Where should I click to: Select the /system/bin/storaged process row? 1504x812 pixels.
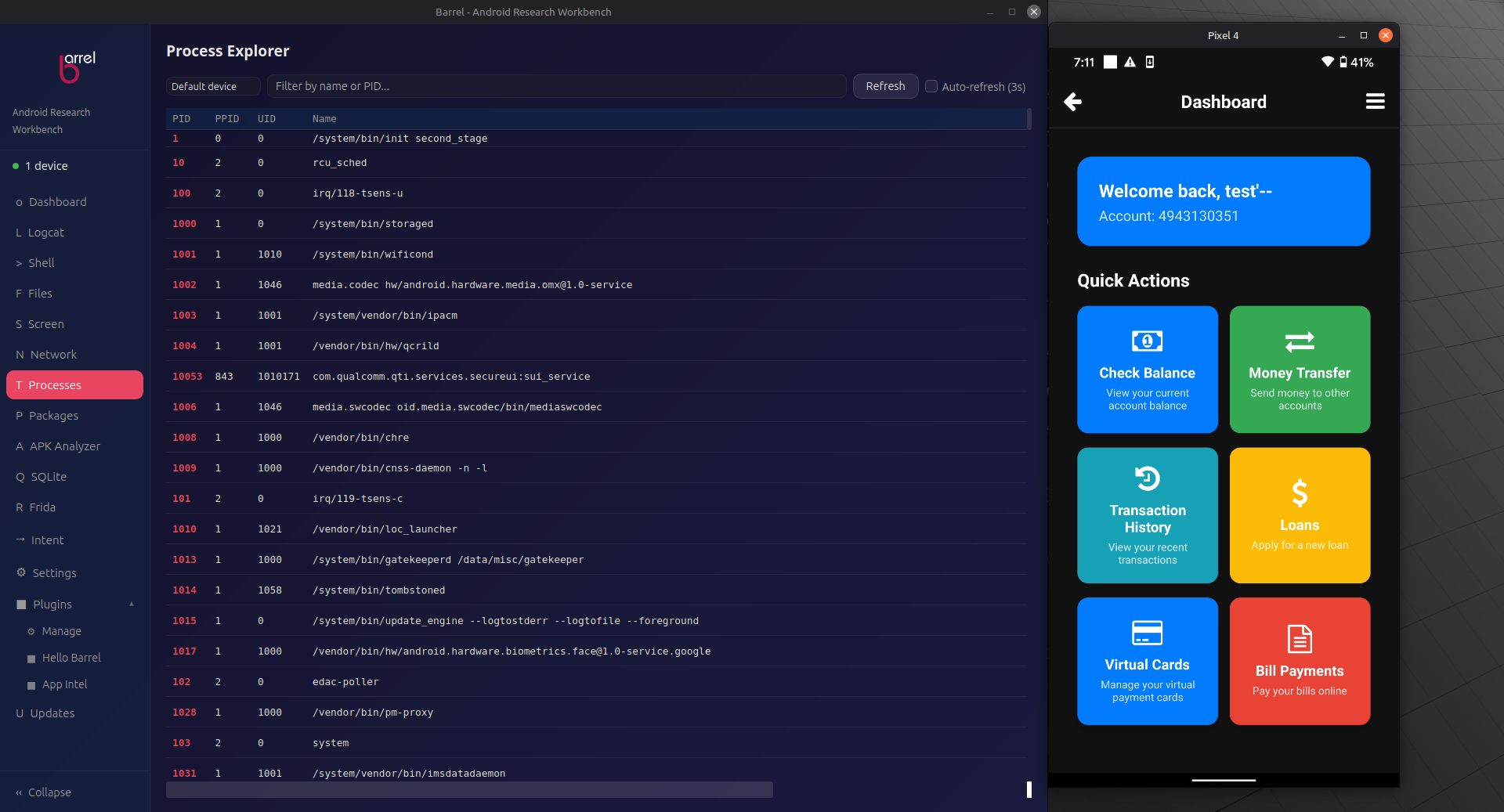pyautogui.click(x=597, y=224)
